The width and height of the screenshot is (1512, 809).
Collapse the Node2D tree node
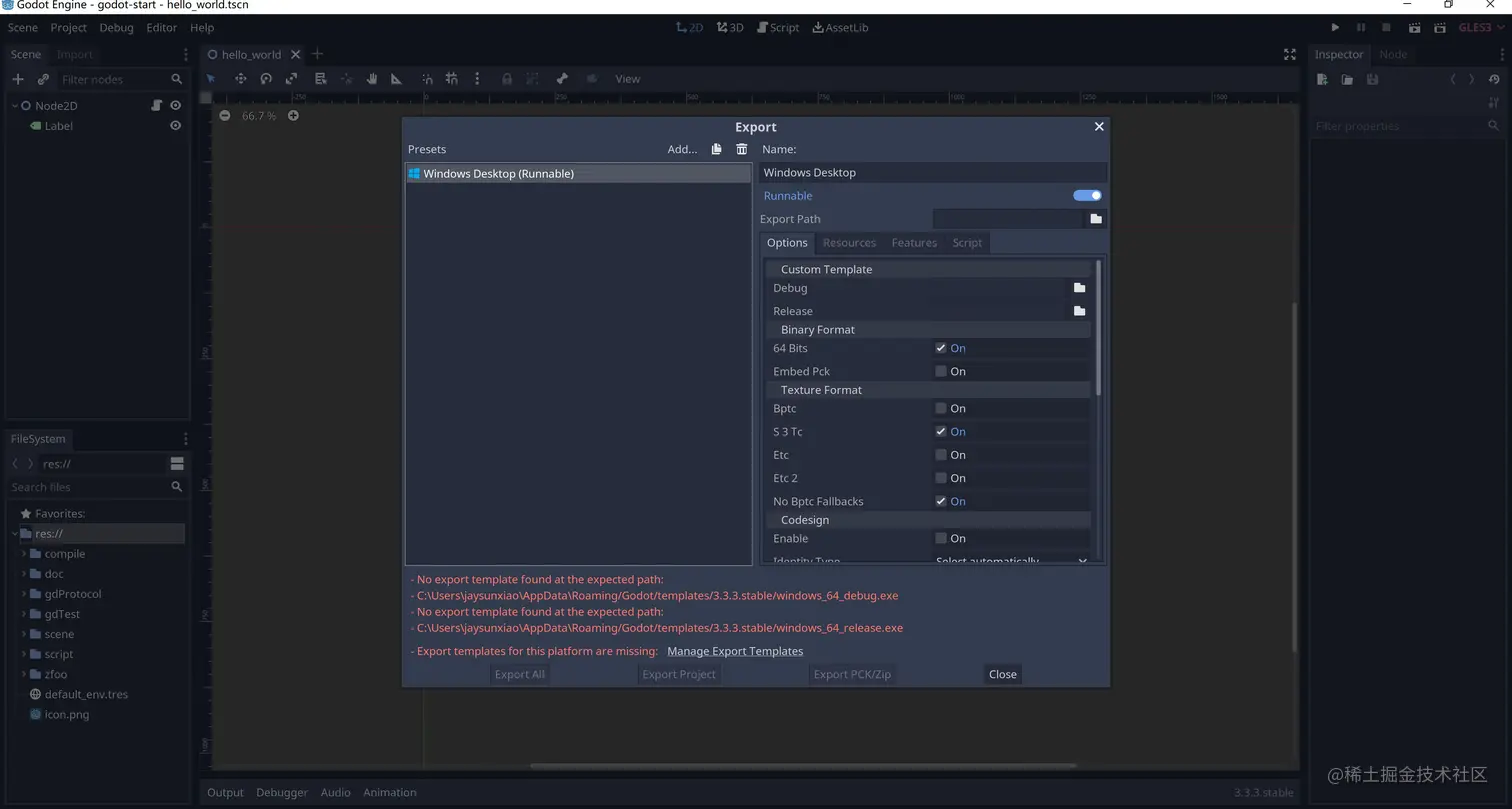pos(15,105)
